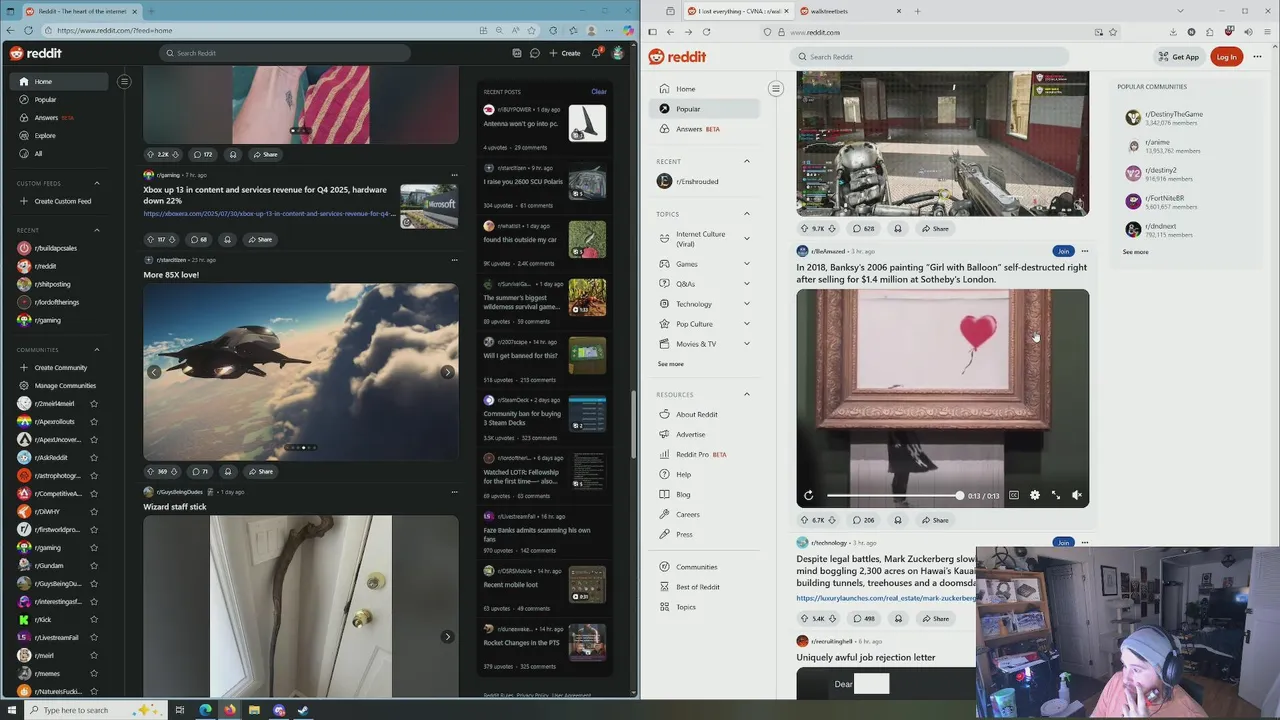Go to Popular in the dark Reddit sidebar
Viewport: 1280px width, 720px height.
click(x=58, y=99)
